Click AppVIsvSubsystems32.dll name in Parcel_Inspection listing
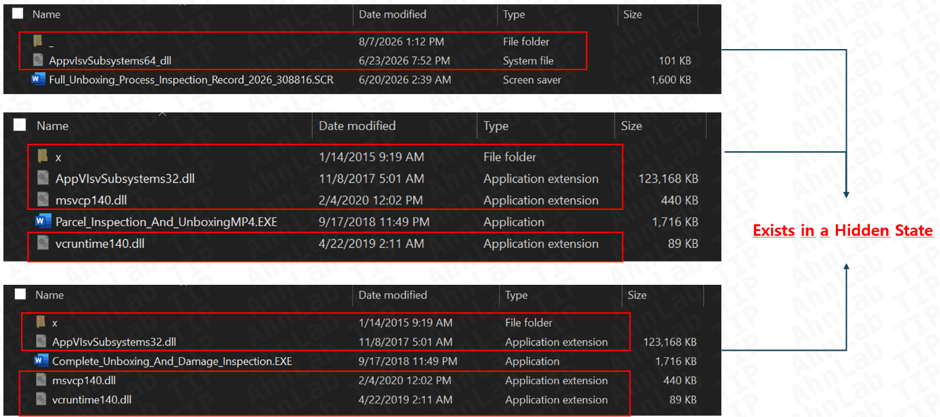Image resolution: width=940 pixels, height=417 pixels. point(125,179)
